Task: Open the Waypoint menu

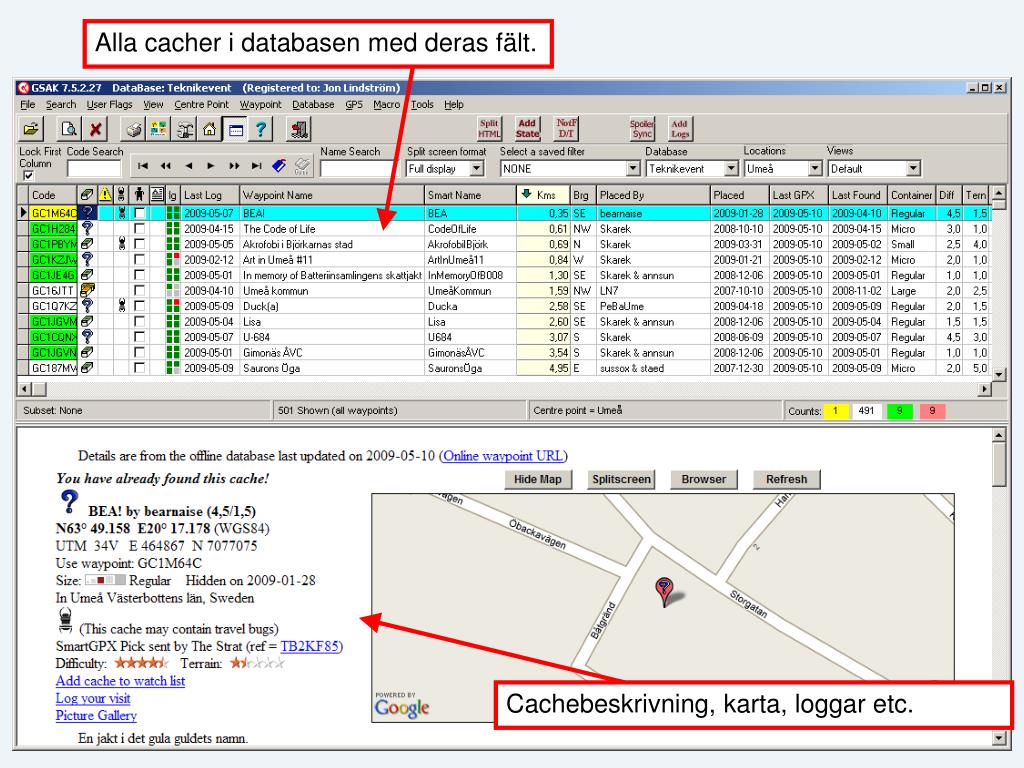Action: [x=260, y=104]
